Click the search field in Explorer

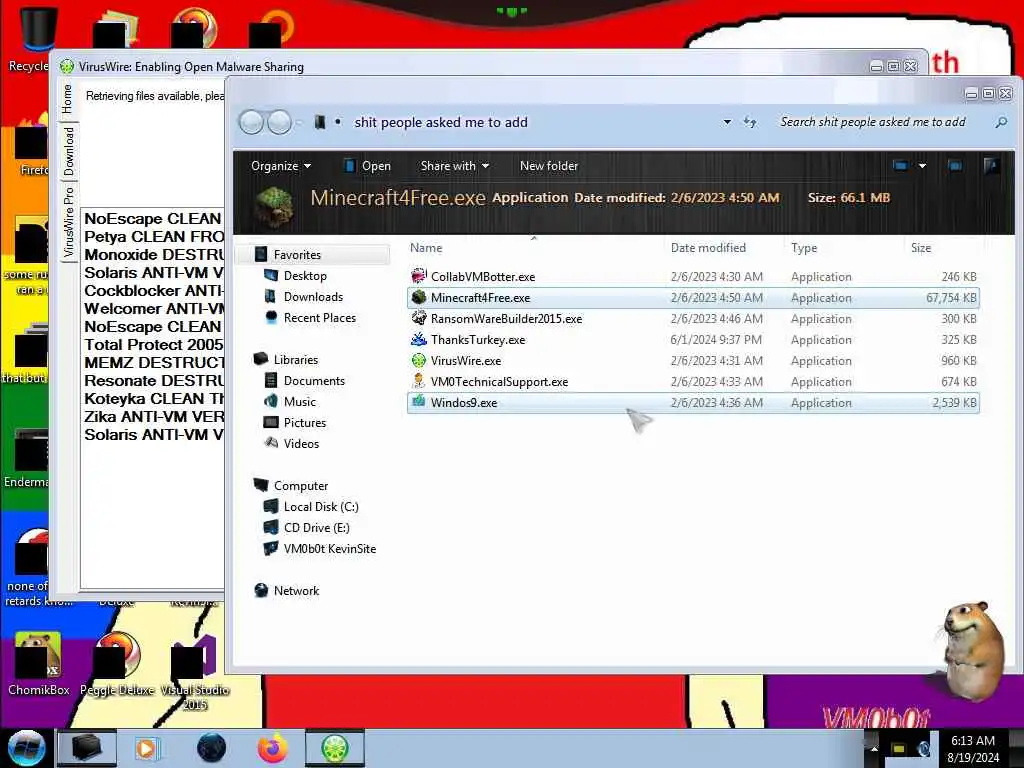pos(872,122)
